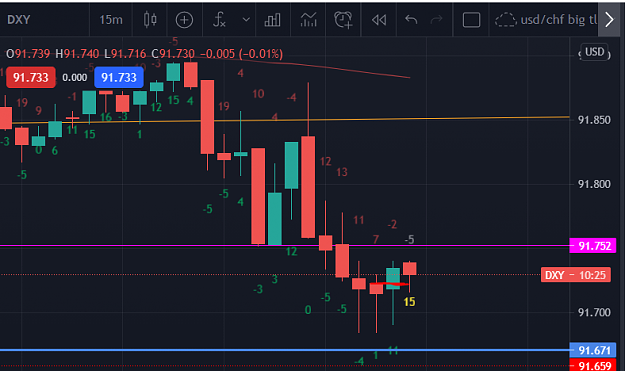Create an alert with the alarm clock icon
625x371 pixels.
point(343,20)
